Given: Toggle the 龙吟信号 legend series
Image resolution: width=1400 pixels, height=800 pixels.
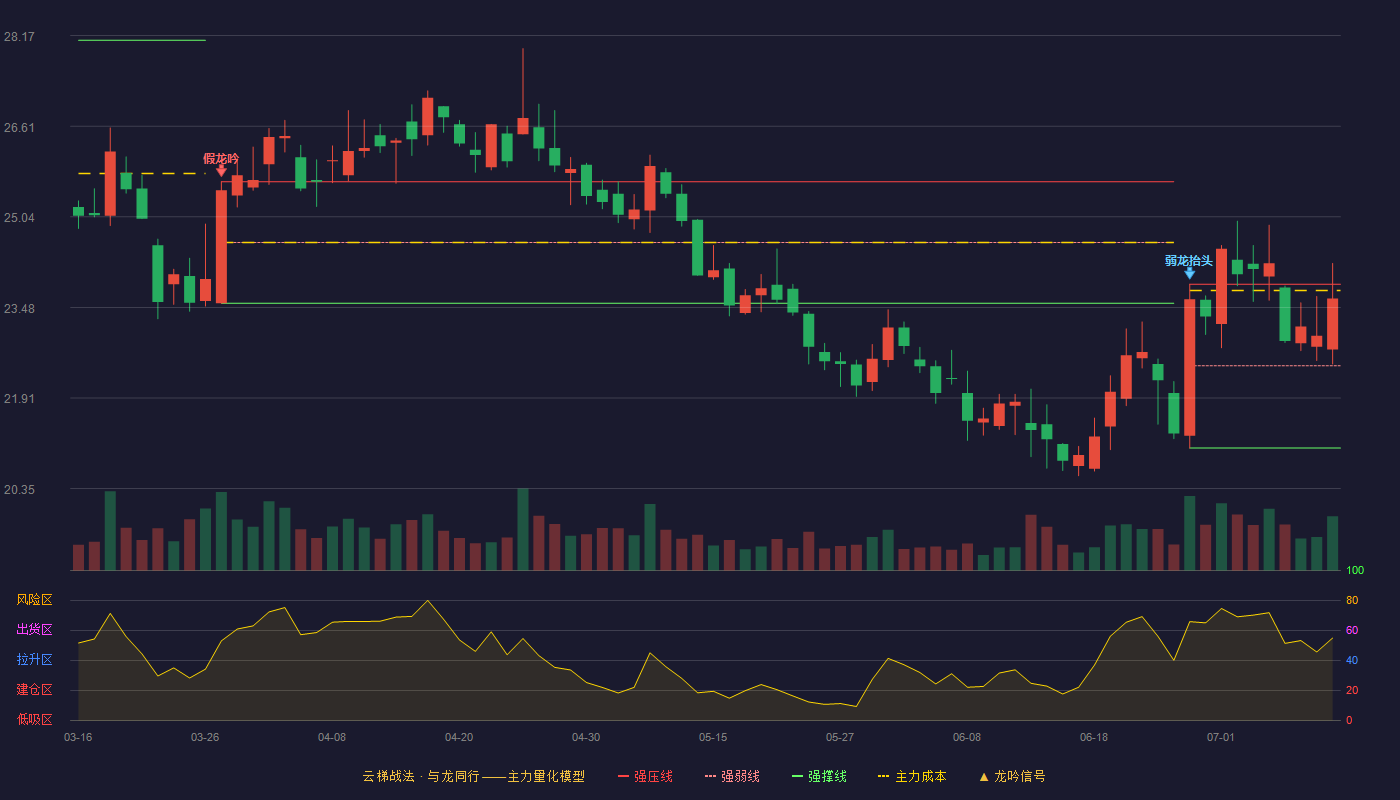Looking at the screenshot, I should point(1011,776).
